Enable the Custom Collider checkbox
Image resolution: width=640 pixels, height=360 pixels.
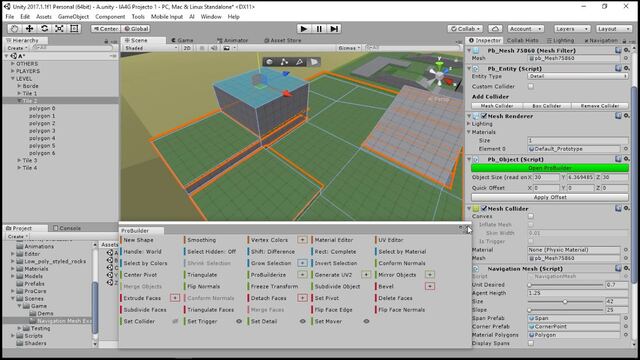tap(531, 87)
